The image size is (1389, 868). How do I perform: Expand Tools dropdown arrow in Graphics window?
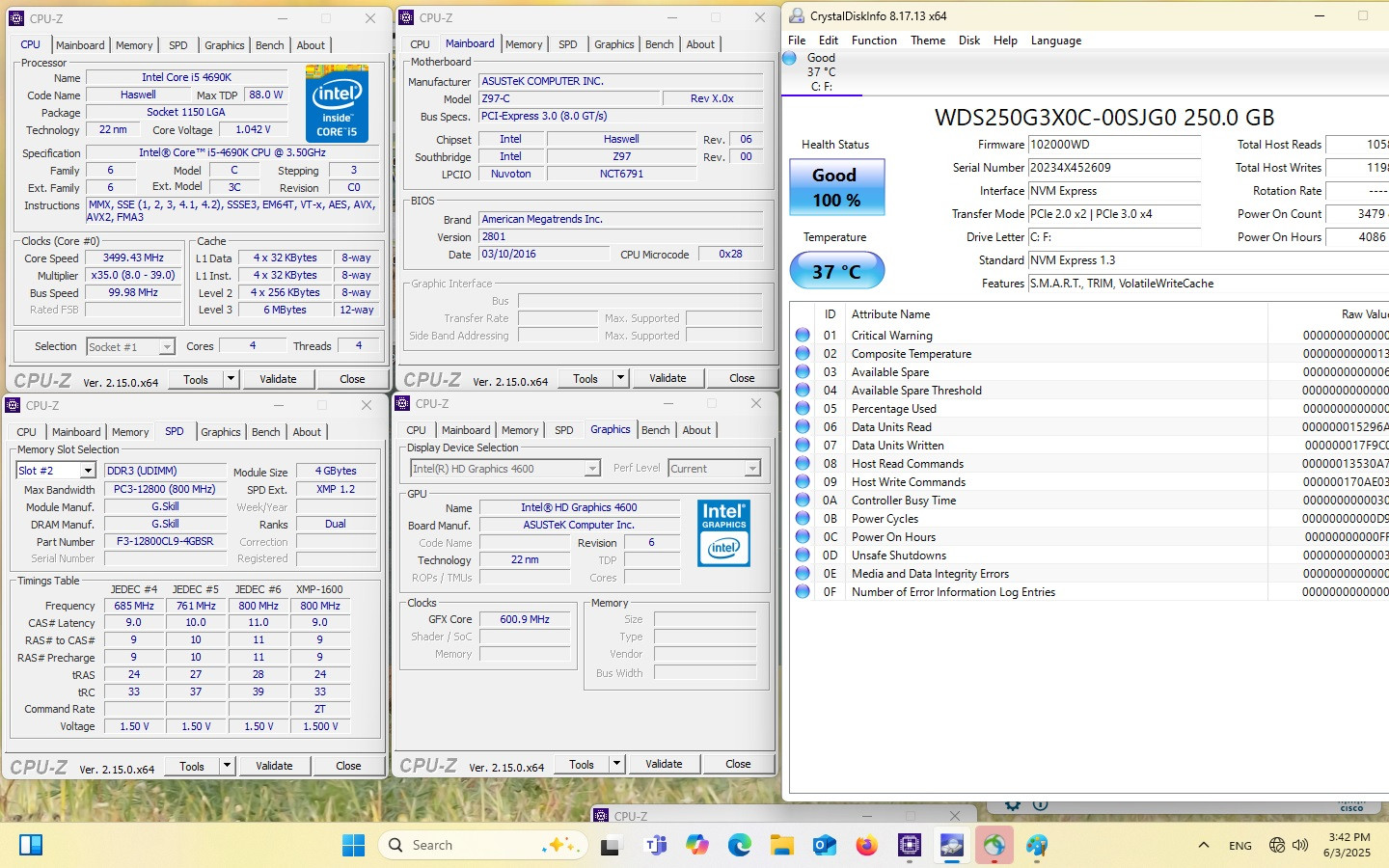click(616, 764)
